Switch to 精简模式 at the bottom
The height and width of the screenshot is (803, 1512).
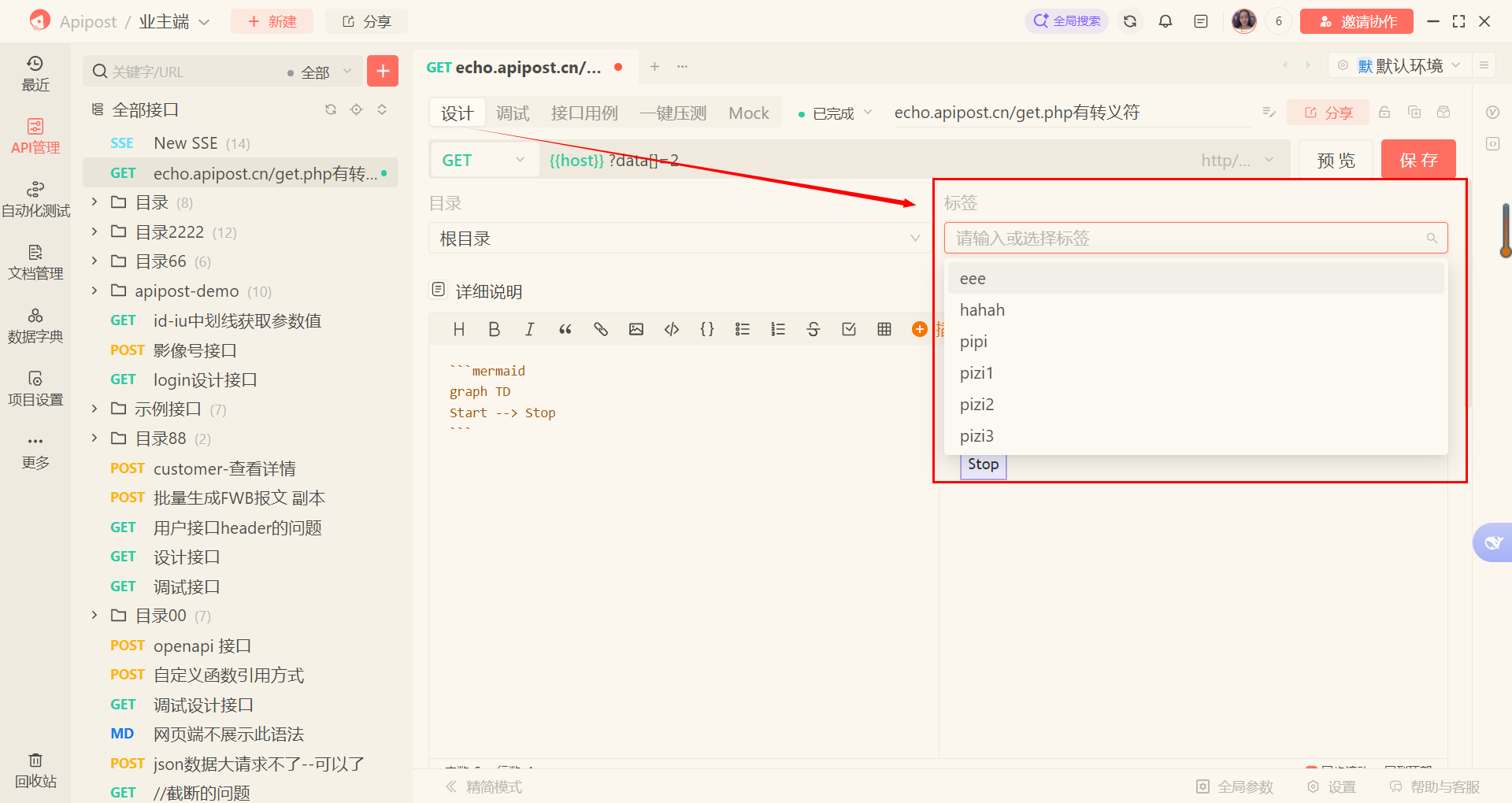tap(484, 786)
